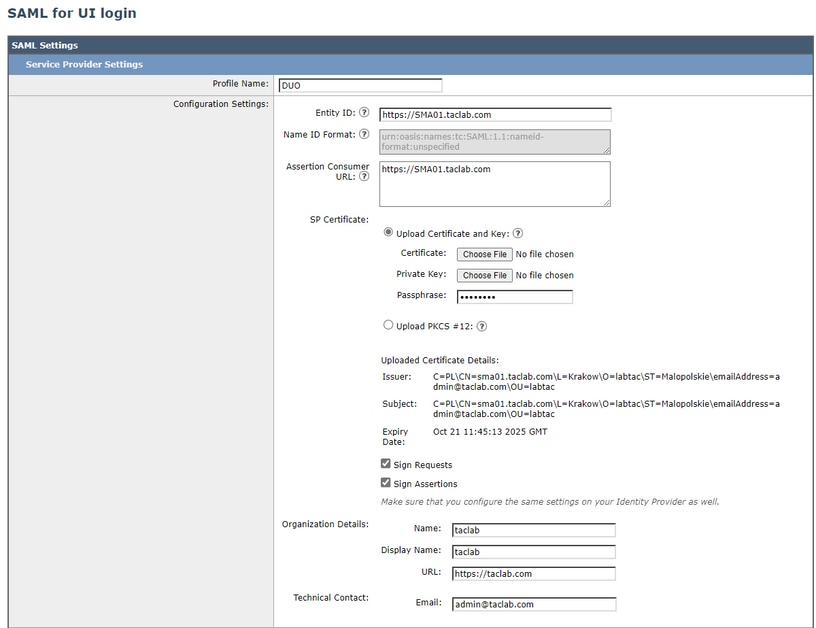Click the SAML for UI login heading
816x628 pixels.
[x=72, y=13]
